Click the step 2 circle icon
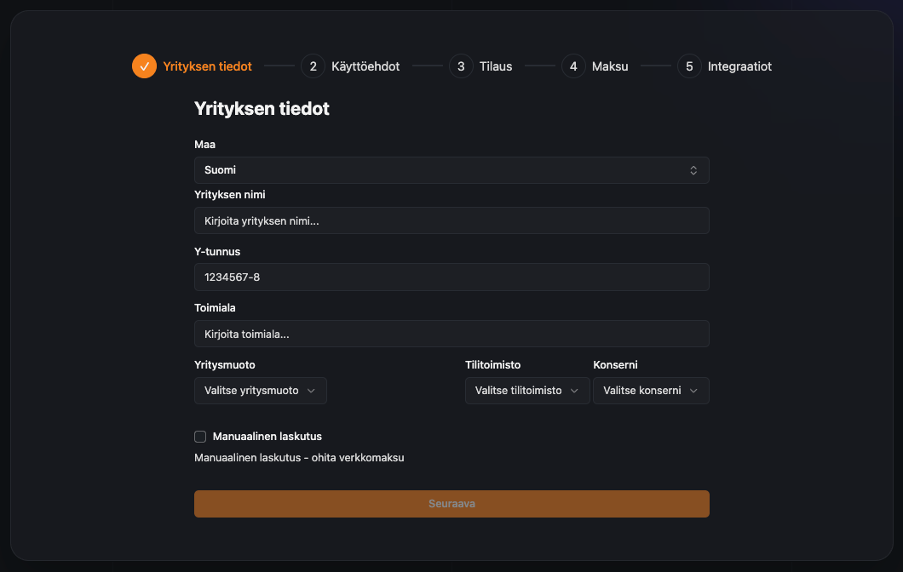 pos(313,66)
